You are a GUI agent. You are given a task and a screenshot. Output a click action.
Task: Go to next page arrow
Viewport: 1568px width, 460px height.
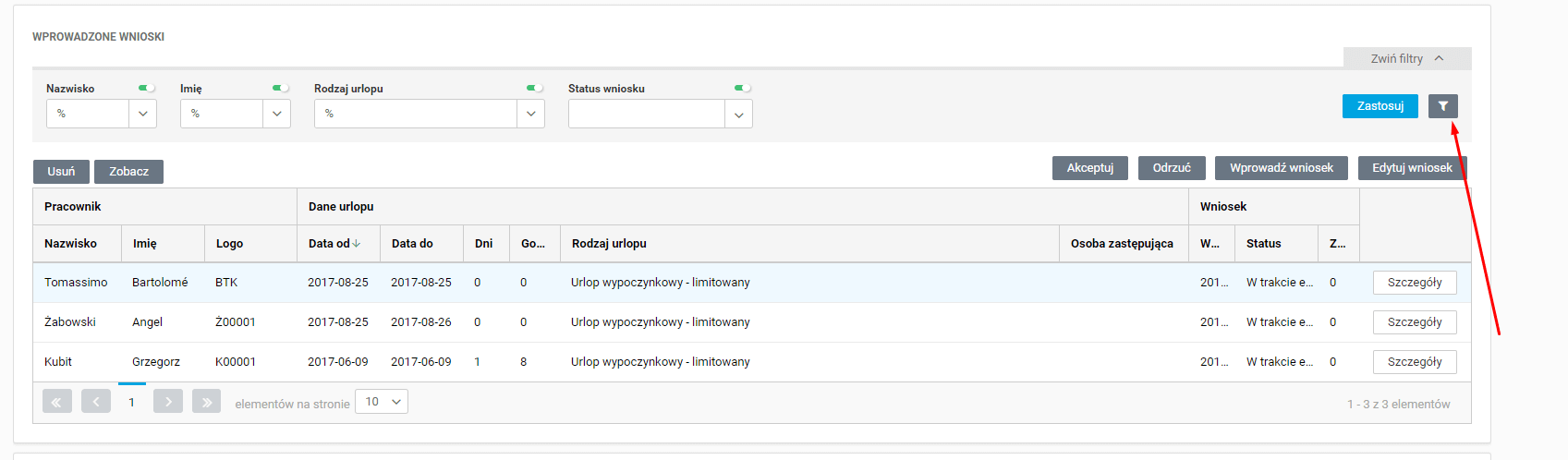[x=168, y=402]
